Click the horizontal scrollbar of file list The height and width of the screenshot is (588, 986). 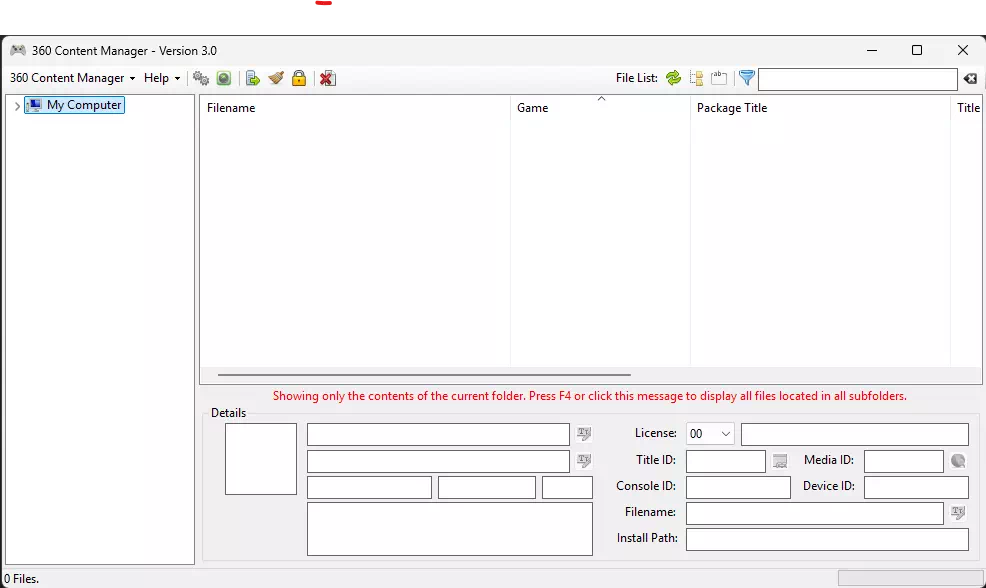[424, 375]
